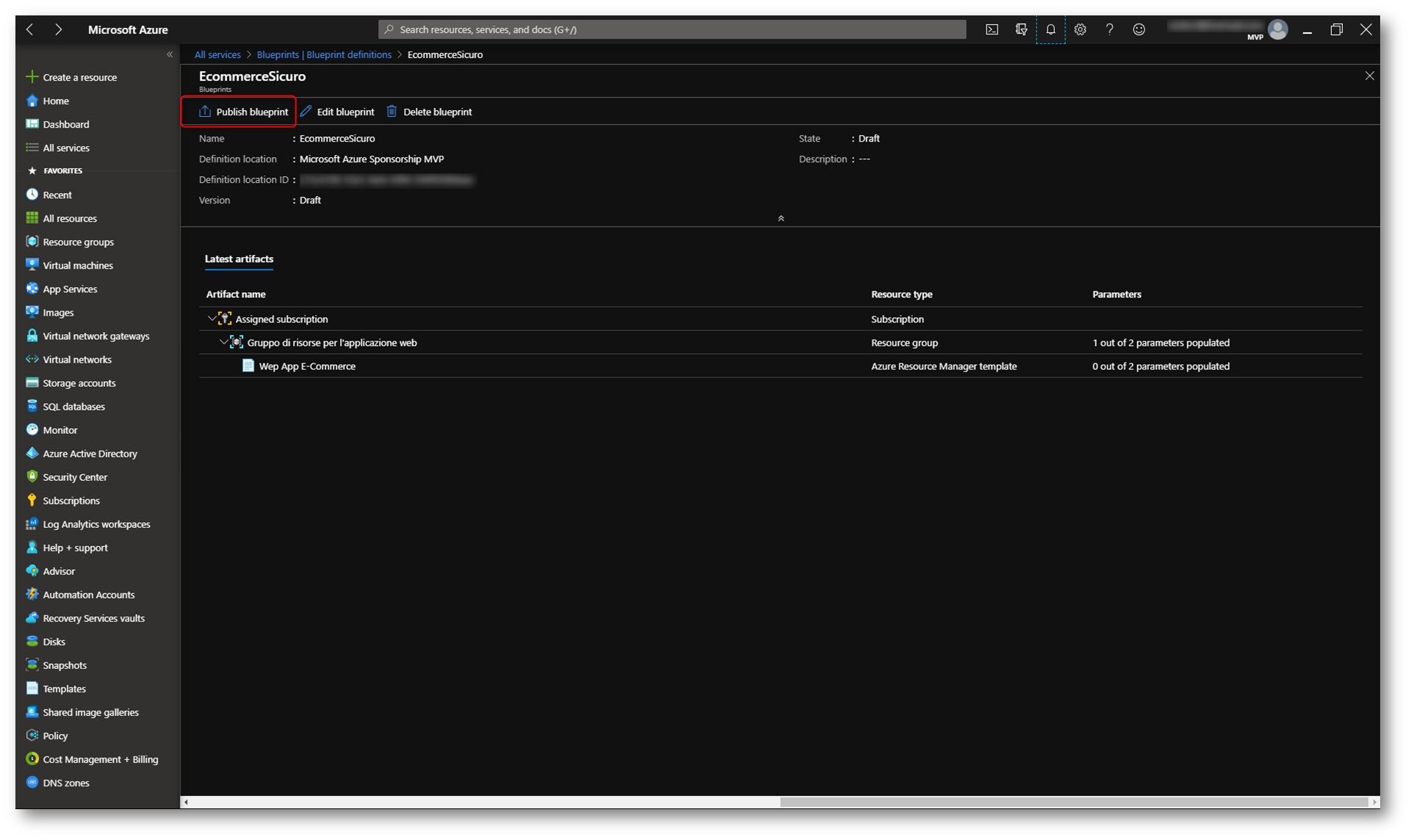Open Directory and subscription filter icon
This screenshot has height=840, width=1411.
tap(1021, 29)
